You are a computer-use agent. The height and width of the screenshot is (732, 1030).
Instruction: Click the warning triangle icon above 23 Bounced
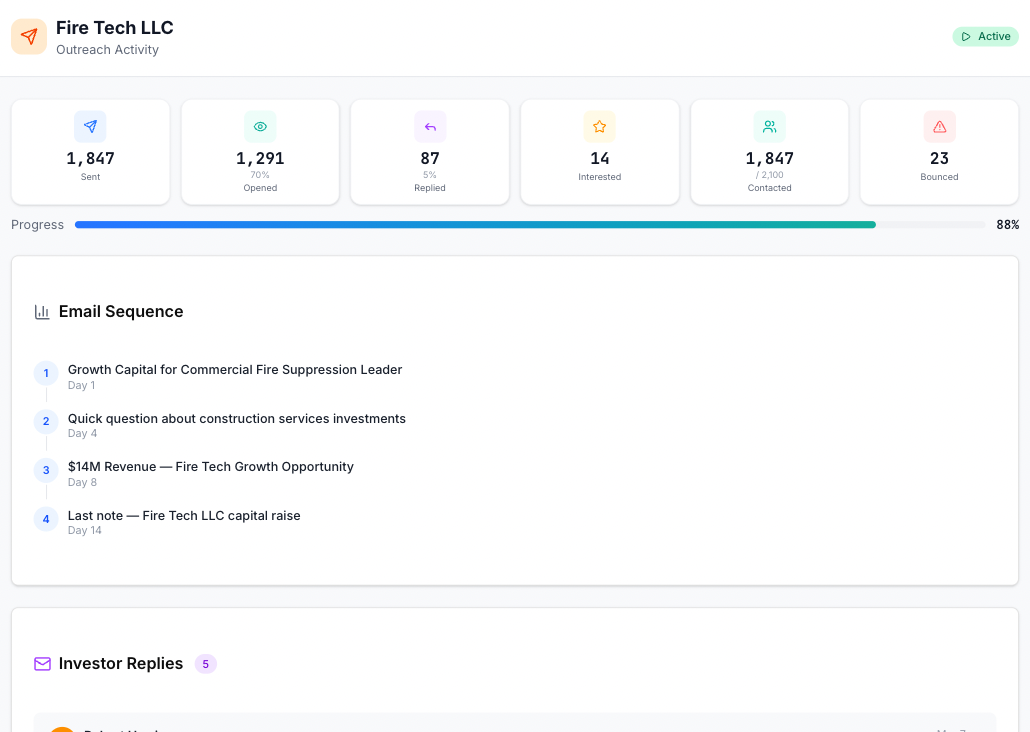pos(939,126)
